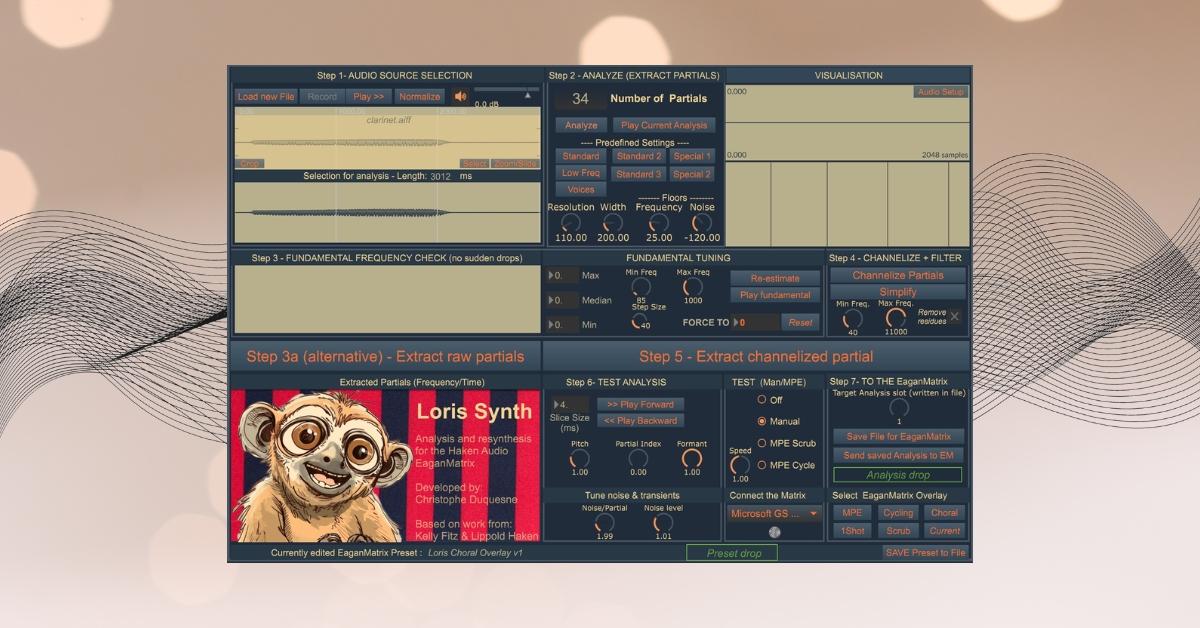Image resolution: width=1200 pixels, height=628 pixels.
Task: Click the Noise/Partial knob
Action: click(x=604, y=522)
